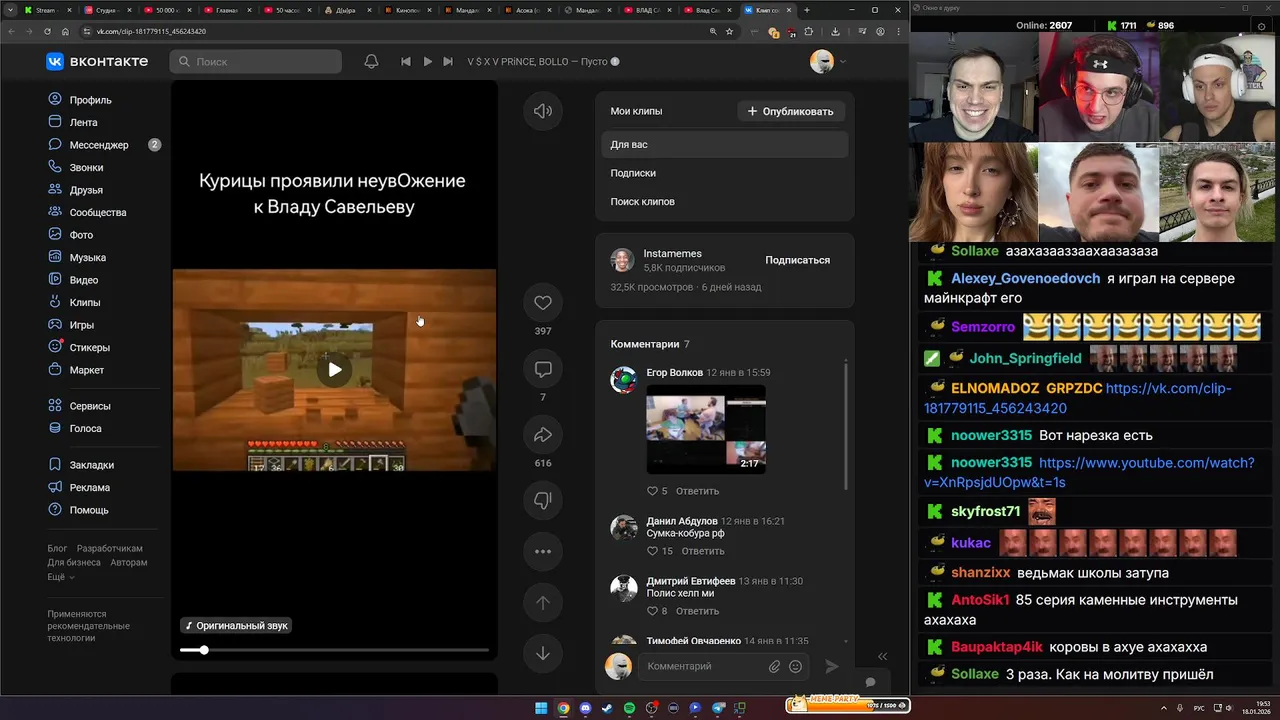Toggle clip sound speaker button
The image size is (1280, 720).
[x=543, y=111]
